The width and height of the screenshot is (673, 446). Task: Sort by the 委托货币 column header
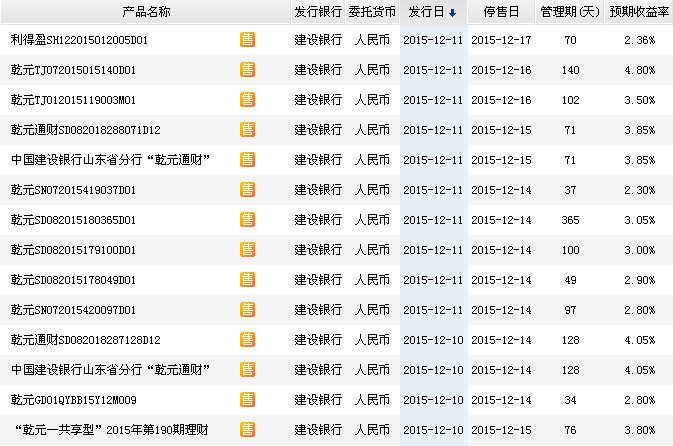tap(372, 12)
